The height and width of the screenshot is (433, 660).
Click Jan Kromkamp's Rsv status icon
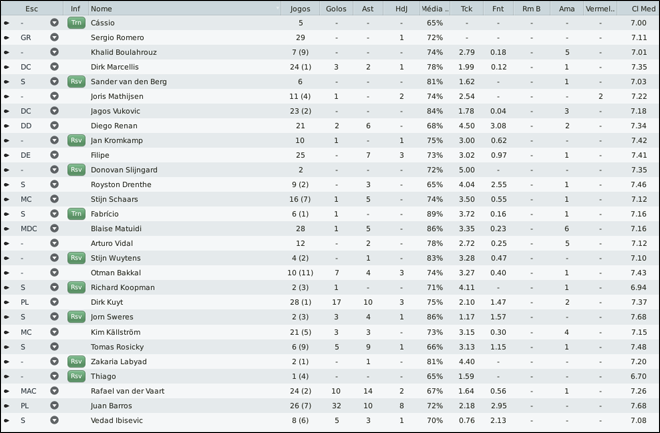[75, 140]
